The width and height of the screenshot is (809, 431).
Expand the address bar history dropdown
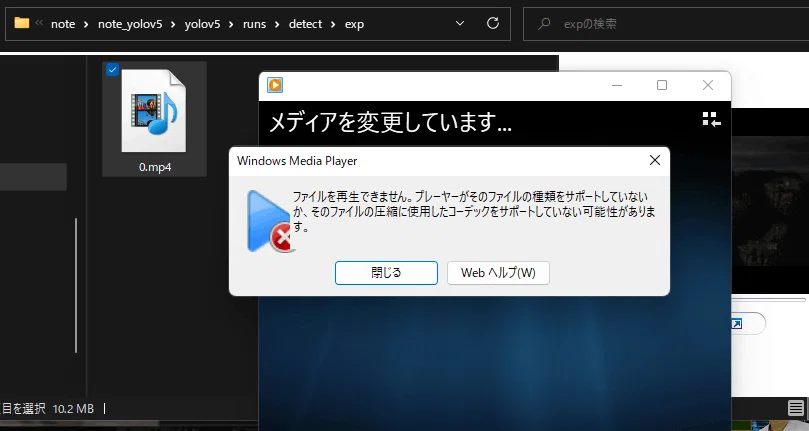coord(460,23)
